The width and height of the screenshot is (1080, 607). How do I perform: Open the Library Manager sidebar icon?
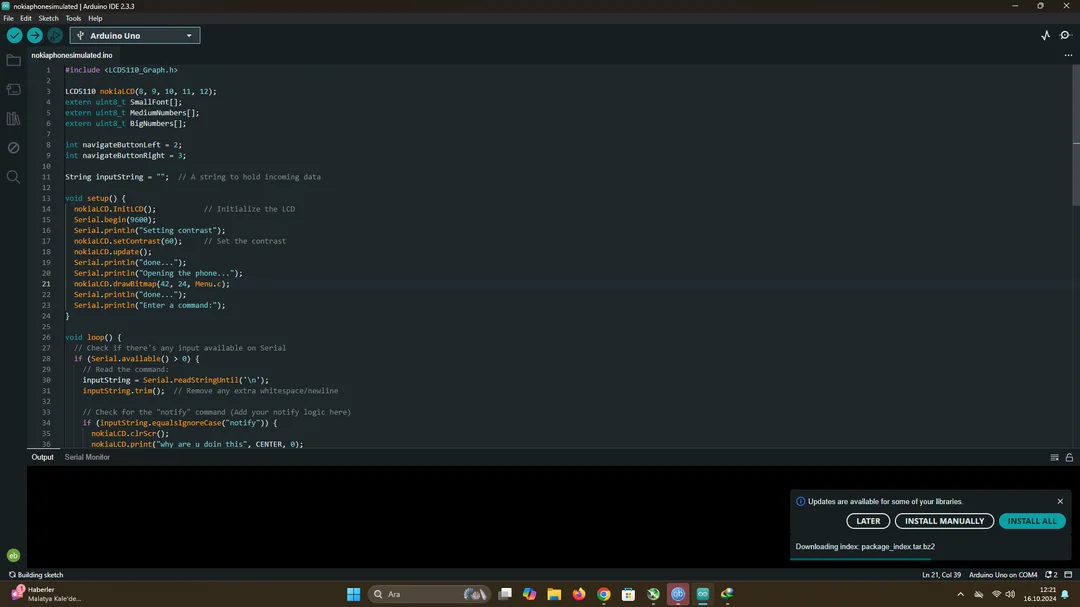[x=13, y=119]
